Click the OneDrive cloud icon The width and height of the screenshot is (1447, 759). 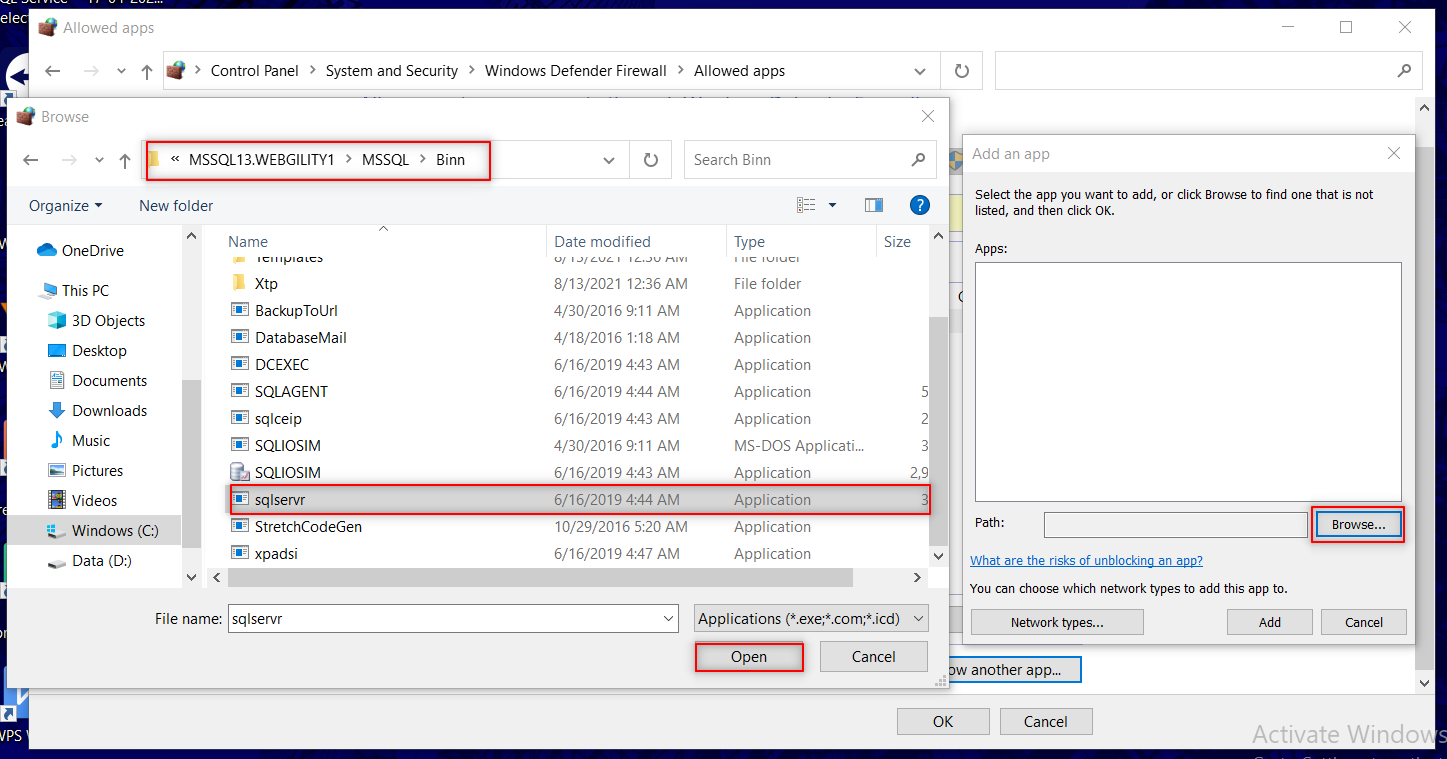[x=47, y=250]
